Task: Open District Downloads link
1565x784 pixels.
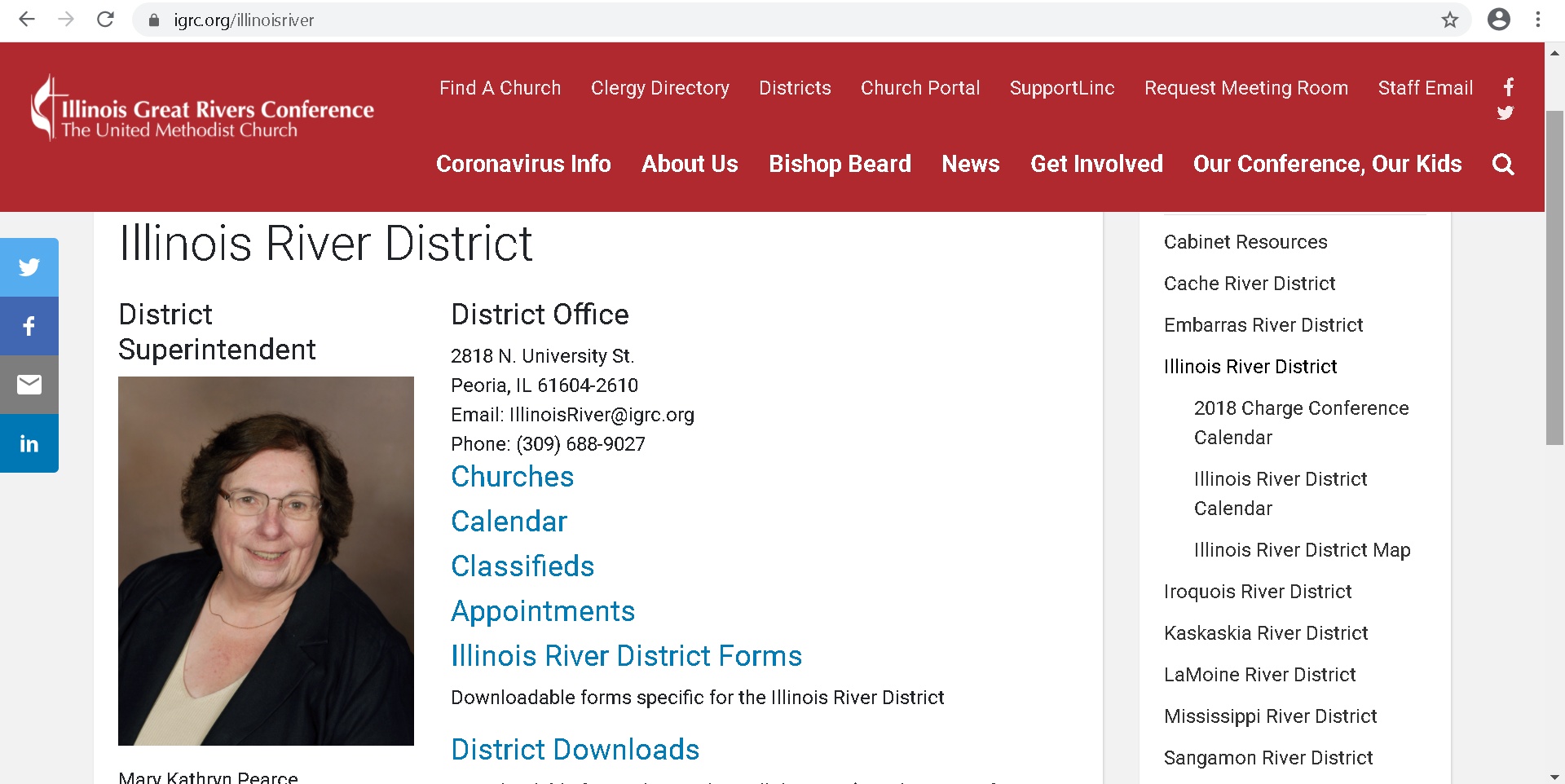Action: pos(575,750)
